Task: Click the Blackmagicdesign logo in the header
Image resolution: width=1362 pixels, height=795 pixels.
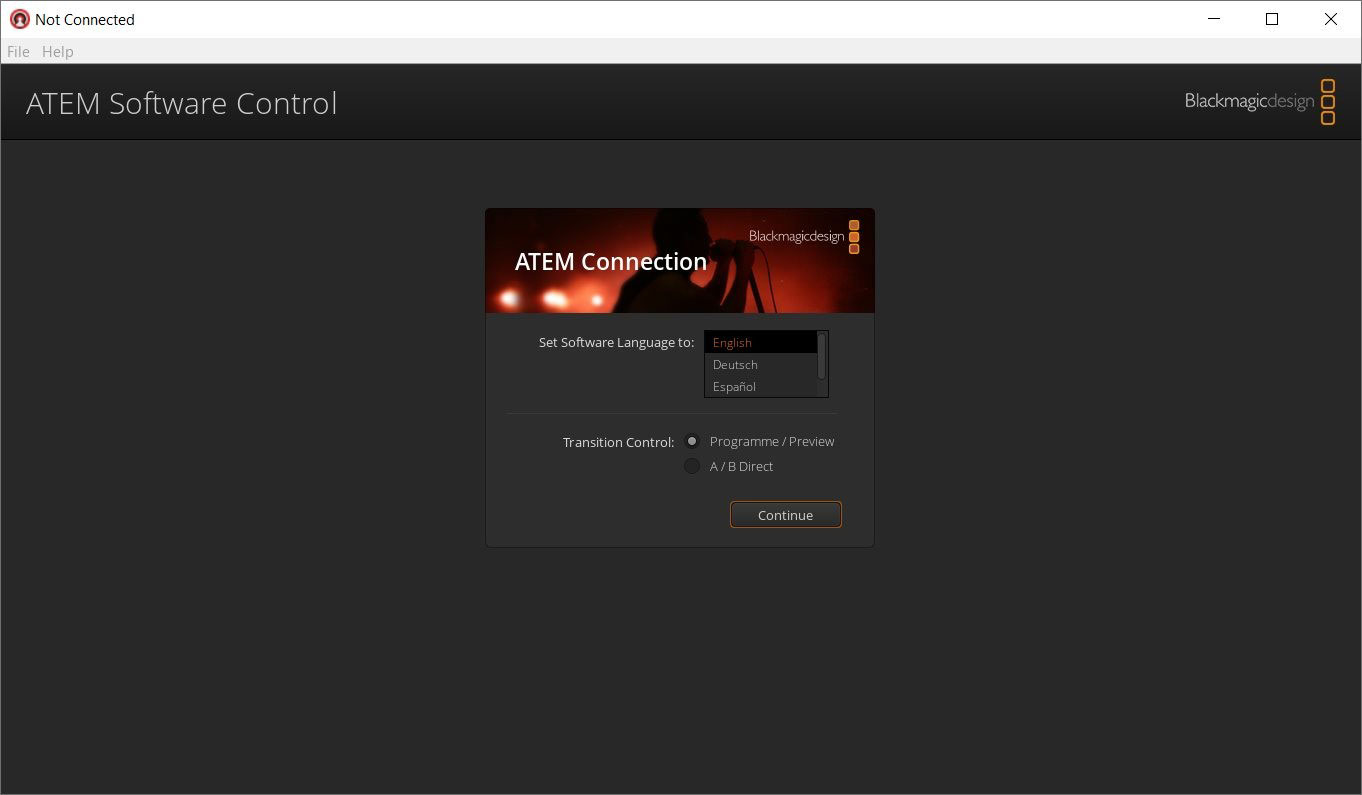Action: (x=1259, y=101)
